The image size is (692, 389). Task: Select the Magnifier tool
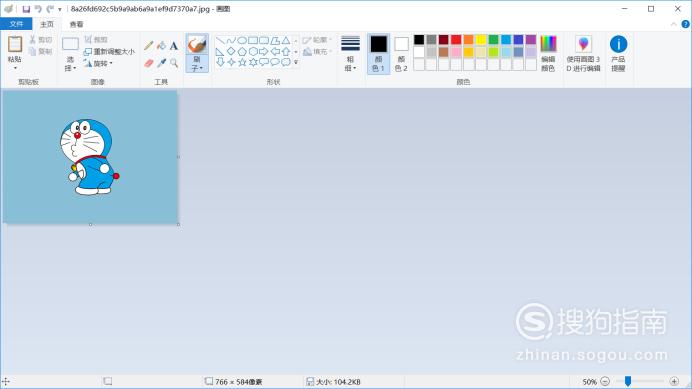pos(174,64)
